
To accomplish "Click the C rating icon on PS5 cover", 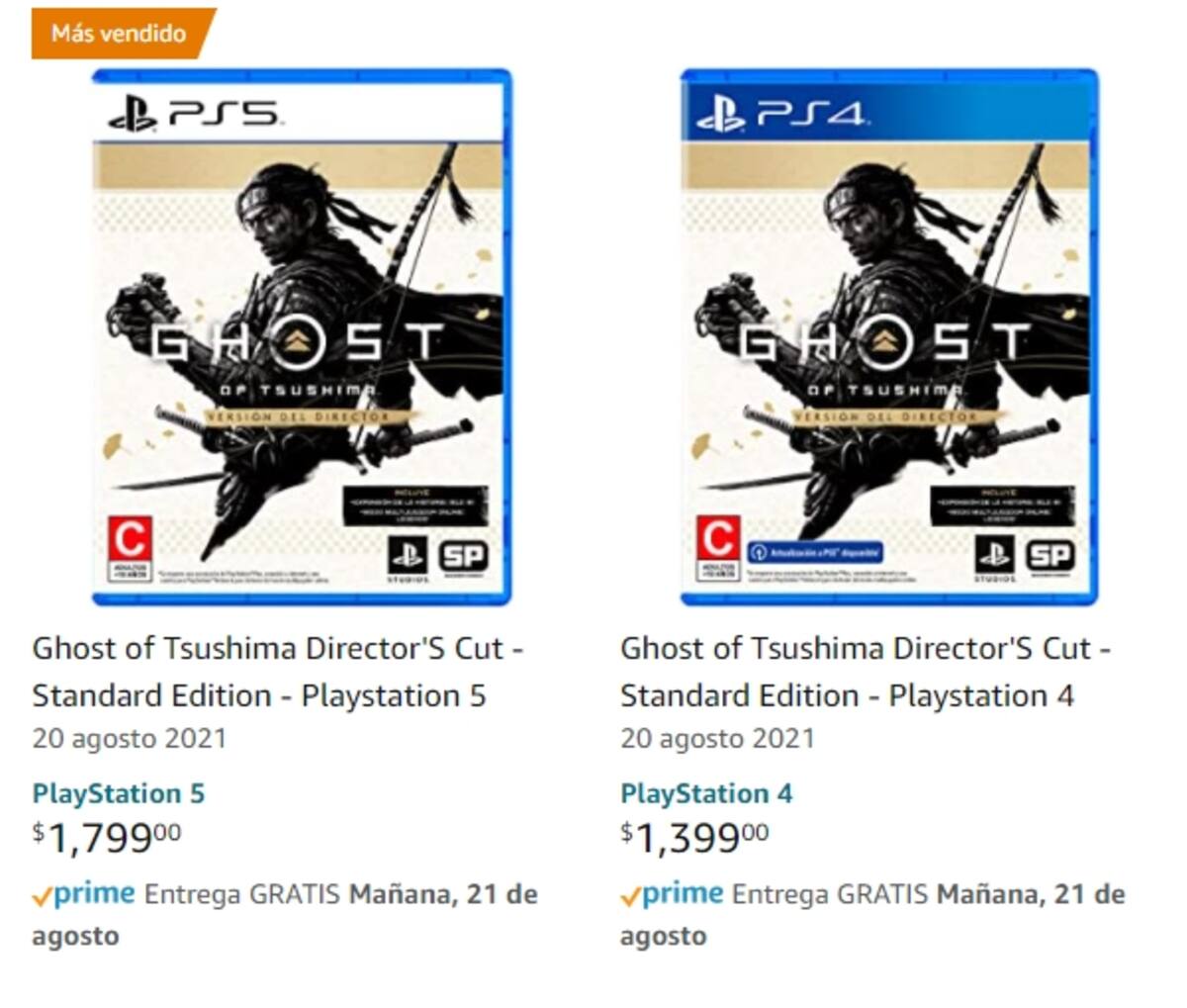I will coord(130,550).
